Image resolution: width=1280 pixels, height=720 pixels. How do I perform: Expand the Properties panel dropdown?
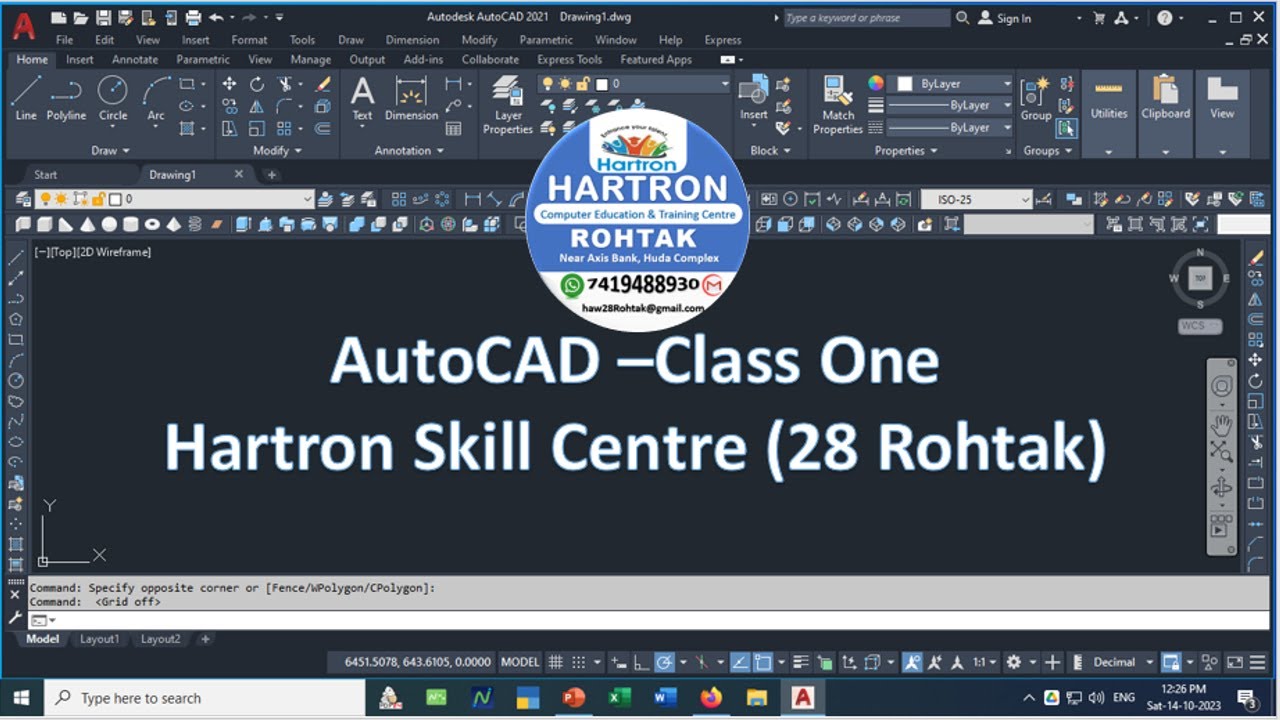(906, 151)
